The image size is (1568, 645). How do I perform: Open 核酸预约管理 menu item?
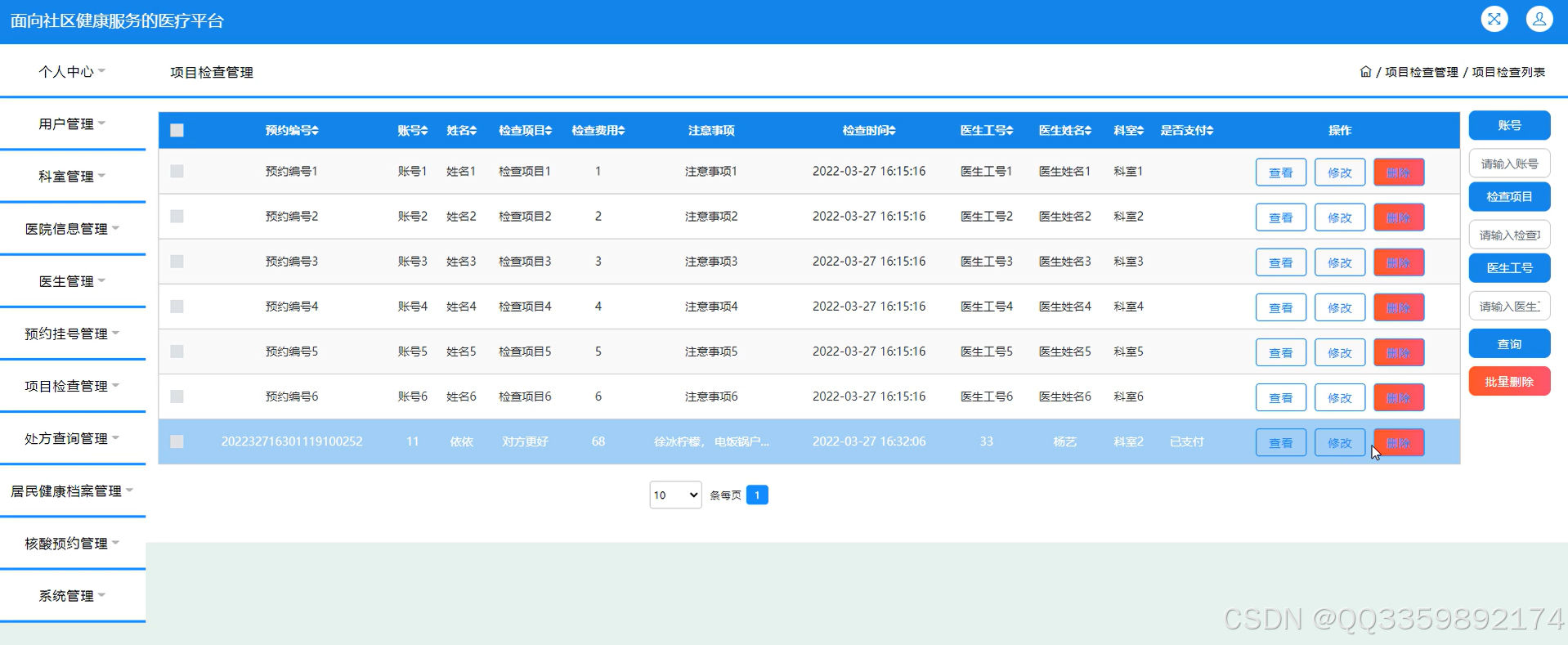coord(72,543)
